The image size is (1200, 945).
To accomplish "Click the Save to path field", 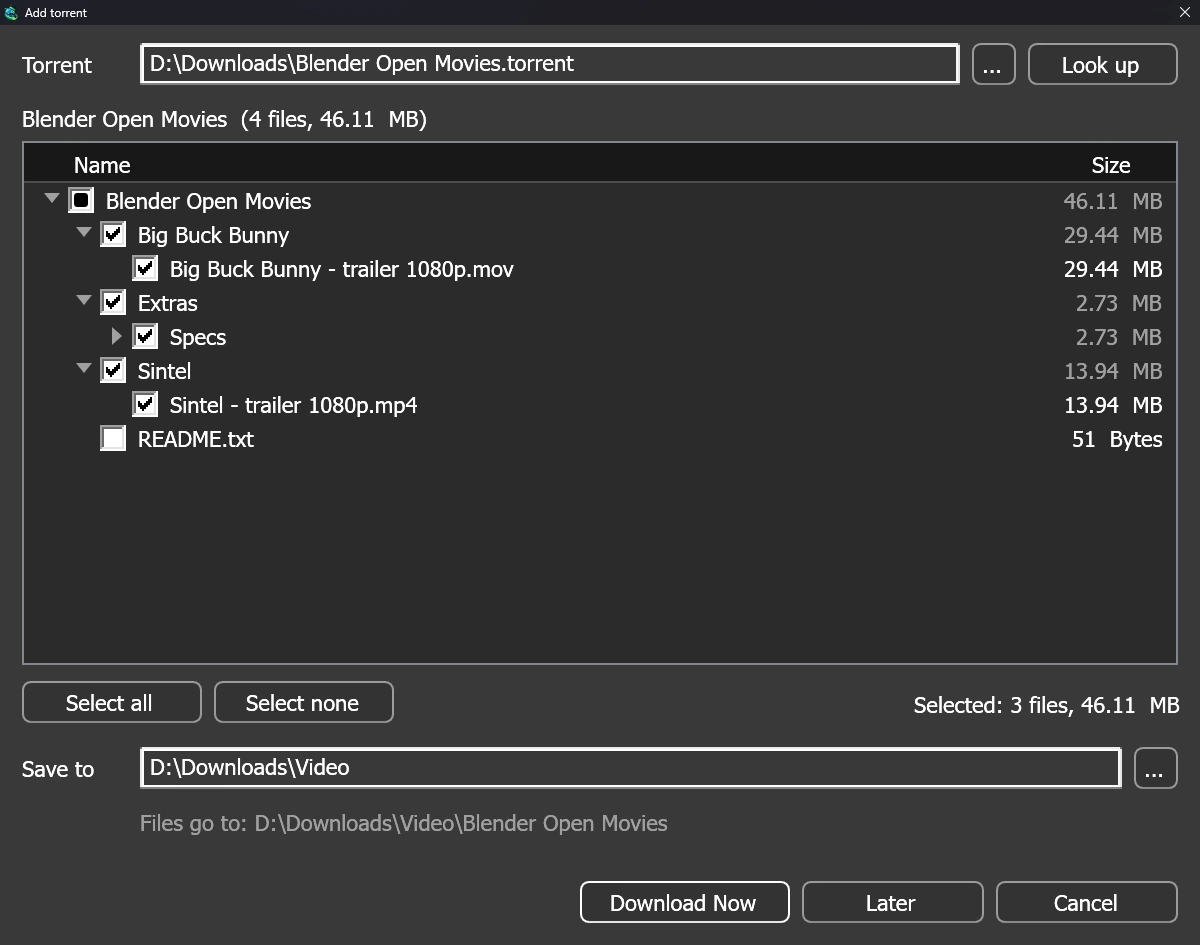I will 630,768.
